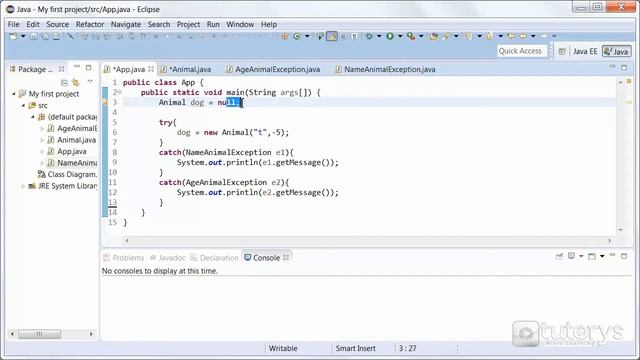Open the Run menu

(213, 24)
